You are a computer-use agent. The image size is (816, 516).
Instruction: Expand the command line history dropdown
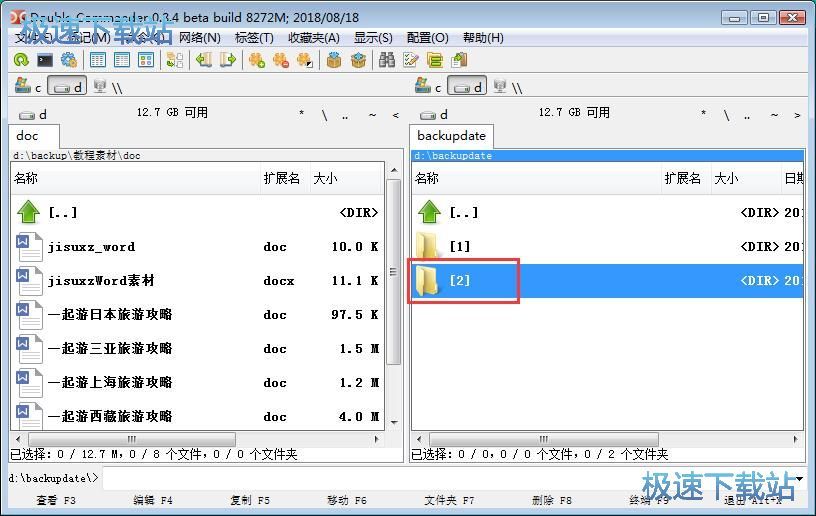coord(801,478)
